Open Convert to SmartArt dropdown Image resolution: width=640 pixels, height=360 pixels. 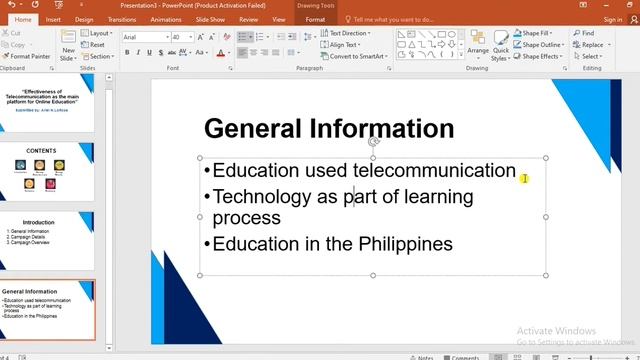coord(354,56)
